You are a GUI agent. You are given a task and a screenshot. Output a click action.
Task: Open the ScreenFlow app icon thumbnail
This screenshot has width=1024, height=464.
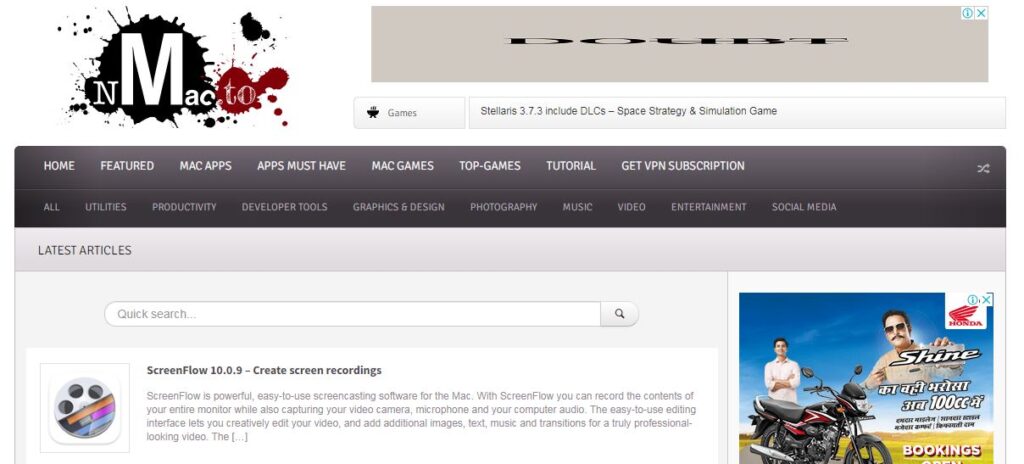point(85,408)
